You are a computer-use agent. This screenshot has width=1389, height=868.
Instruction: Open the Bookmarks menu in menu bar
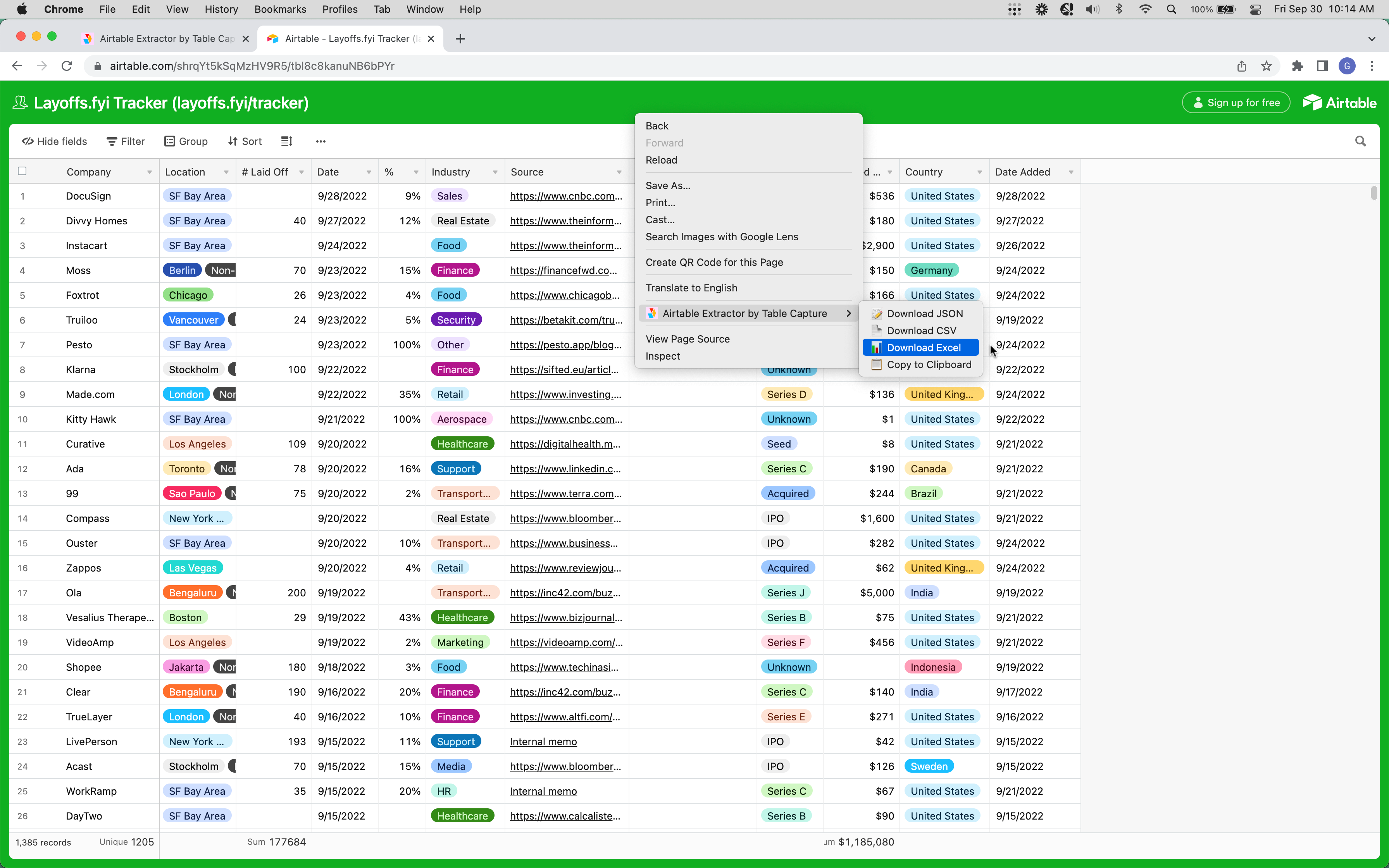(x=280, y=9)
